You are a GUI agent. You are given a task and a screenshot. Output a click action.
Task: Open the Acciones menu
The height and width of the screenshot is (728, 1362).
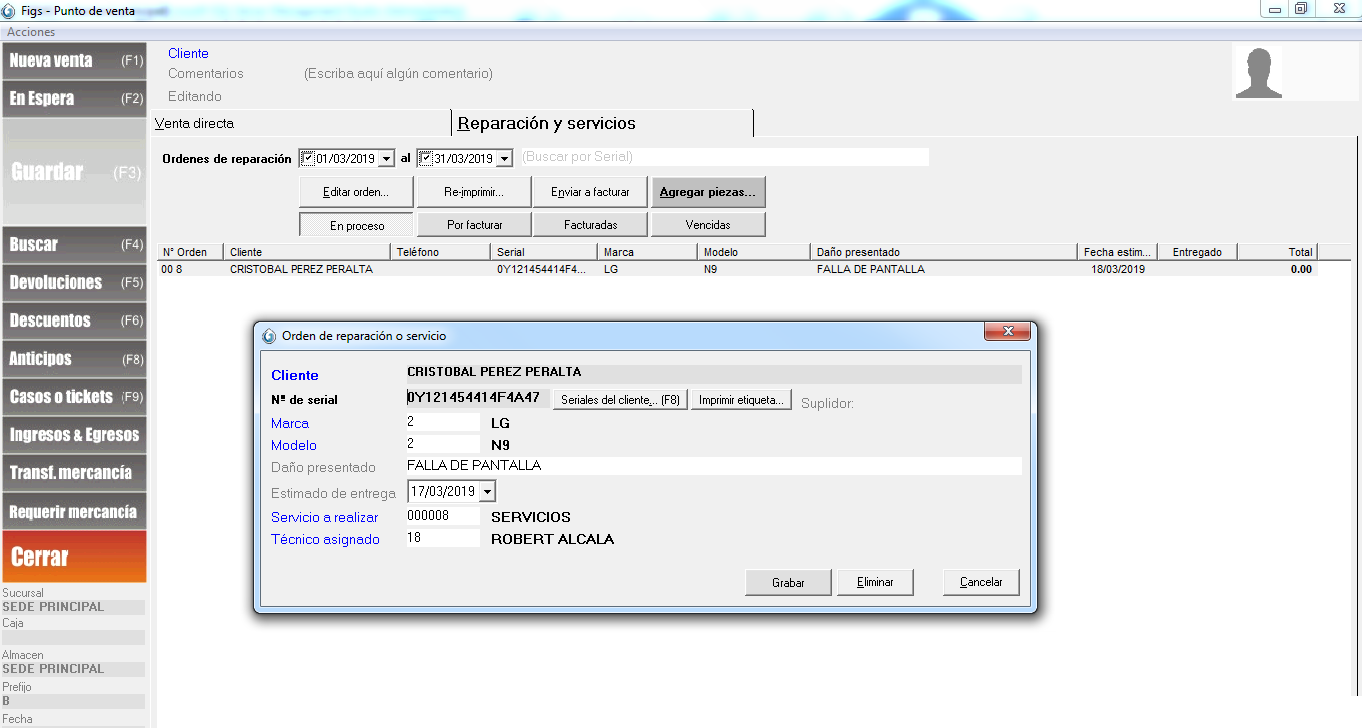click(30, 31)
